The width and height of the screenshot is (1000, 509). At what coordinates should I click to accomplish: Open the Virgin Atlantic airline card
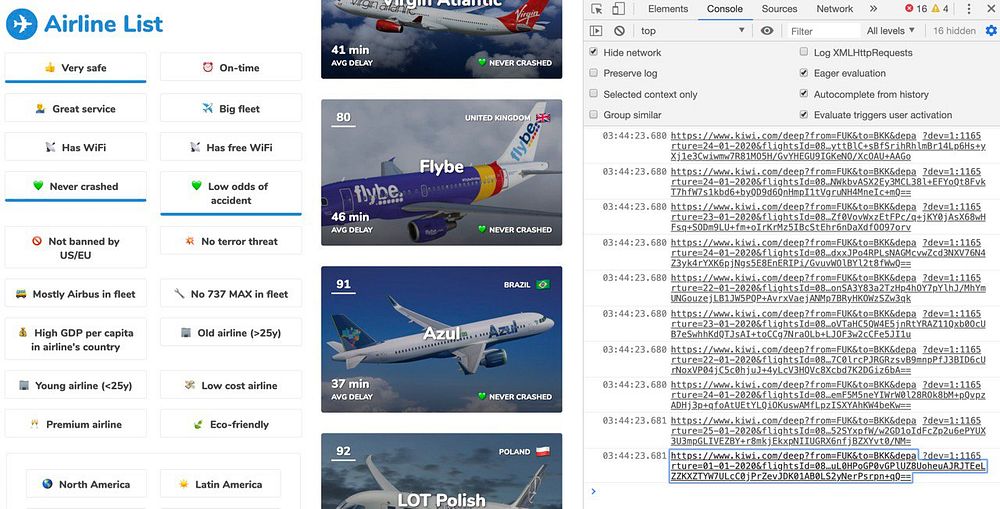point(441,39)
